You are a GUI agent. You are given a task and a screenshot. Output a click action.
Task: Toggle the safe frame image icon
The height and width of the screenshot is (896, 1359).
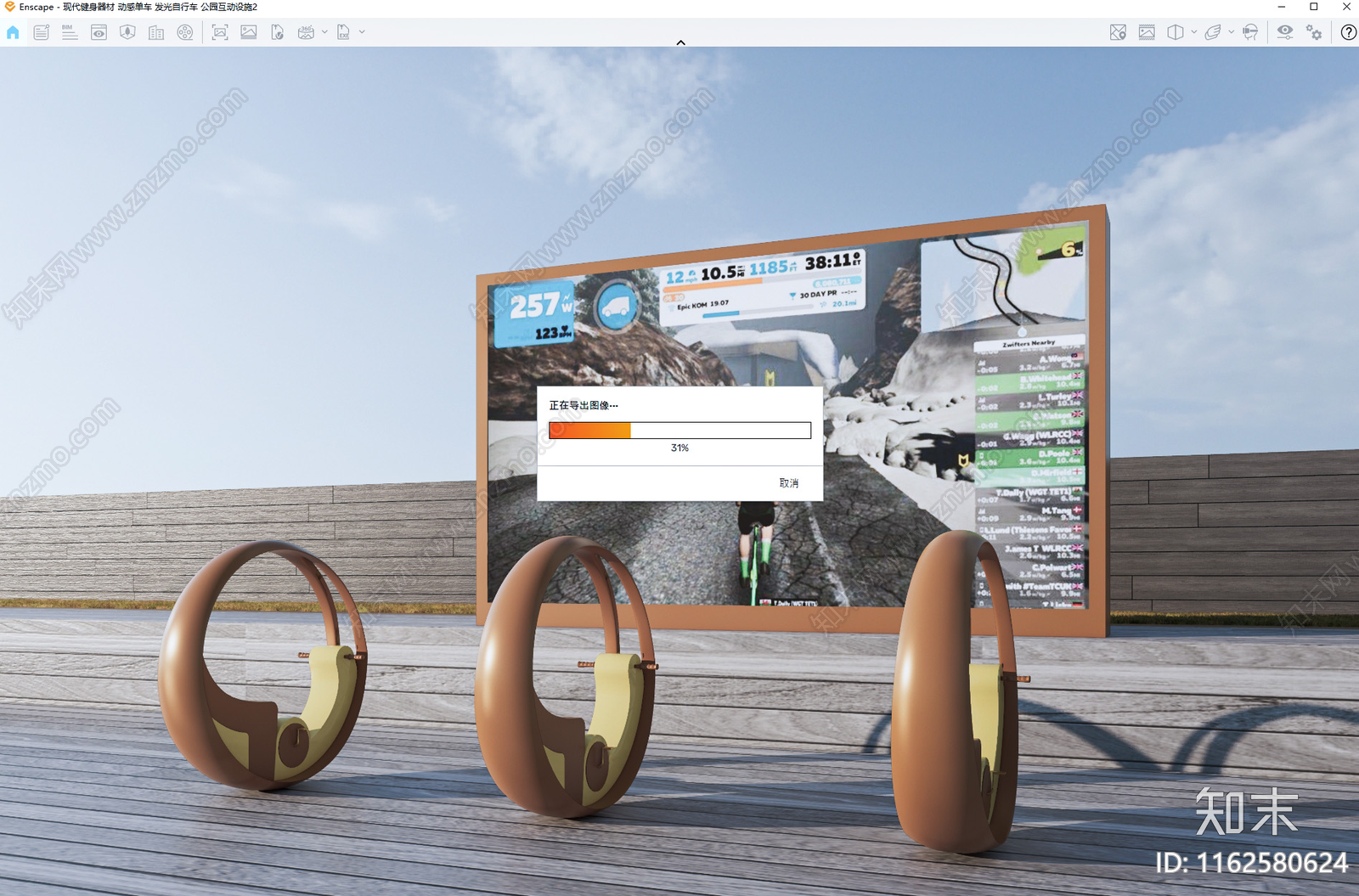1147,32
